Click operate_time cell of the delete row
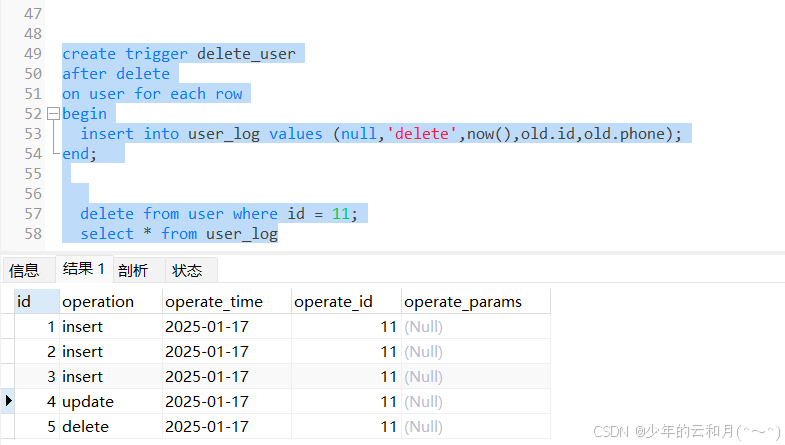 (227, 426)
